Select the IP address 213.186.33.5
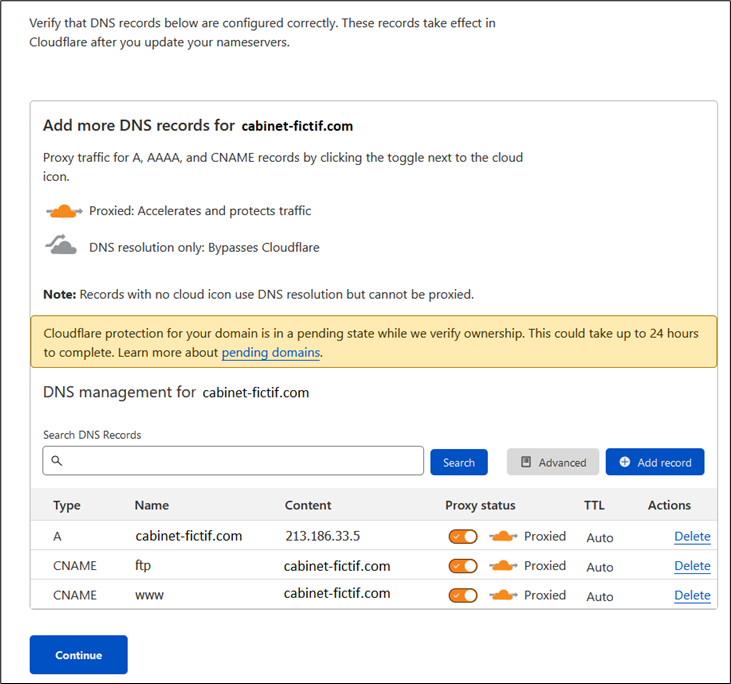Image resolution: width=731 pixels, height=684 pixels. coord(323,536)
